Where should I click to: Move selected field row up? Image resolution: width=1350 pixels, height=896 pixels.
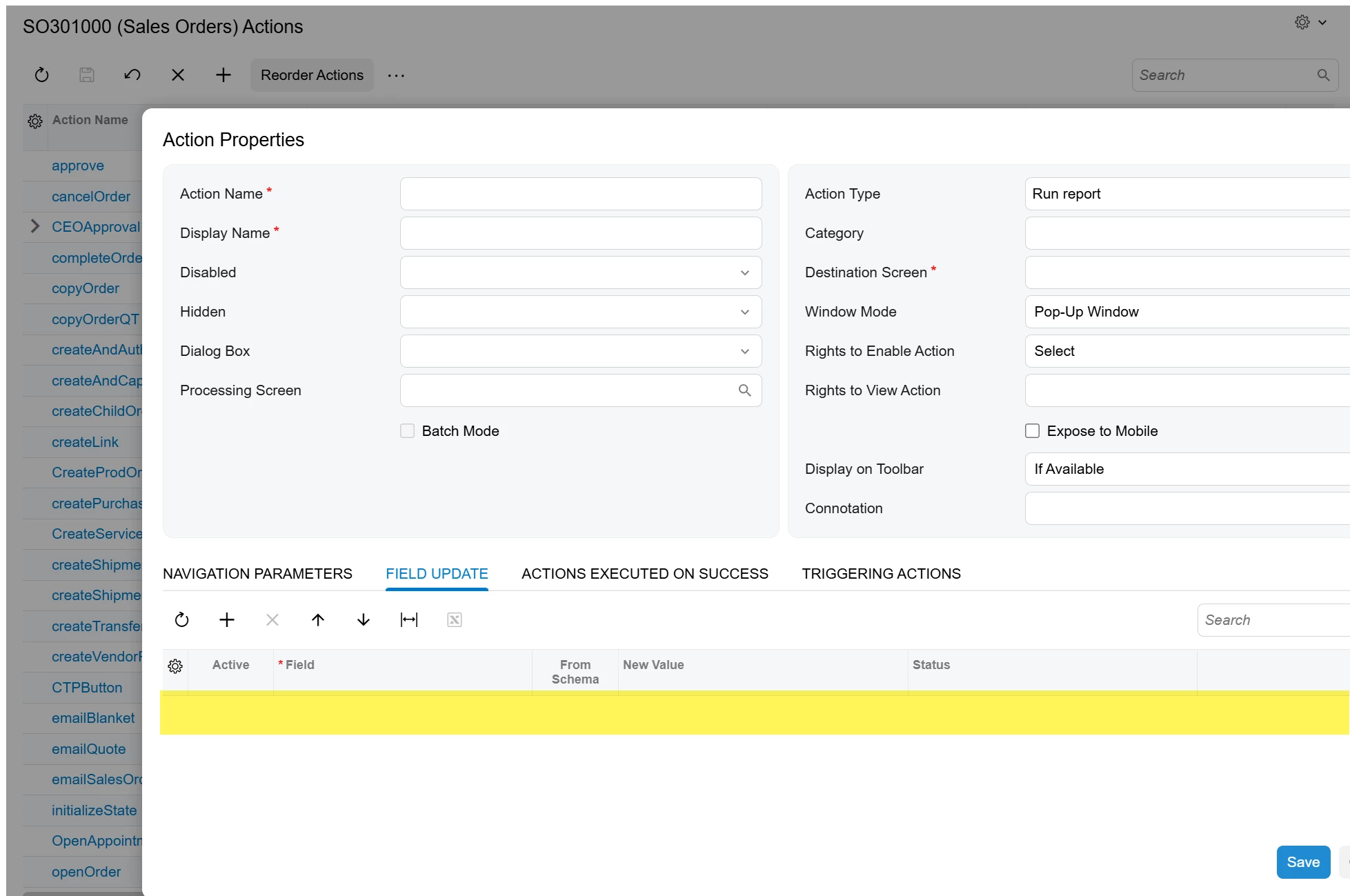(318, 620)
